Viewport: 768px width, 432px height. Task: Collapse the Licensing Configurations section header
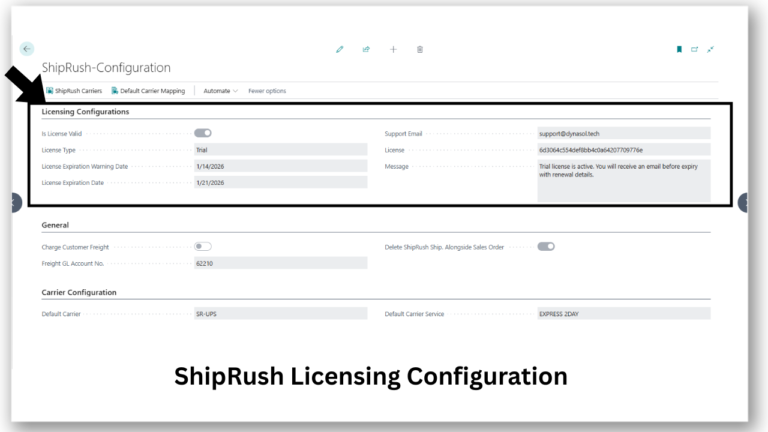point(85,112)
